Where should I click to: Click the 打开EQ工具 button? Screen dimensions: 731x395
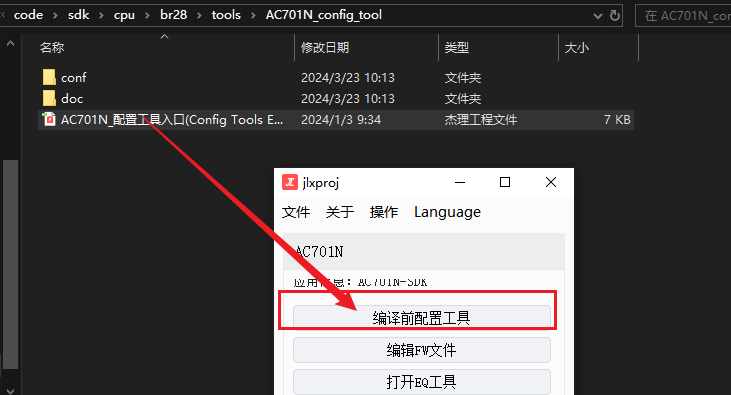[x=421, y=382]
